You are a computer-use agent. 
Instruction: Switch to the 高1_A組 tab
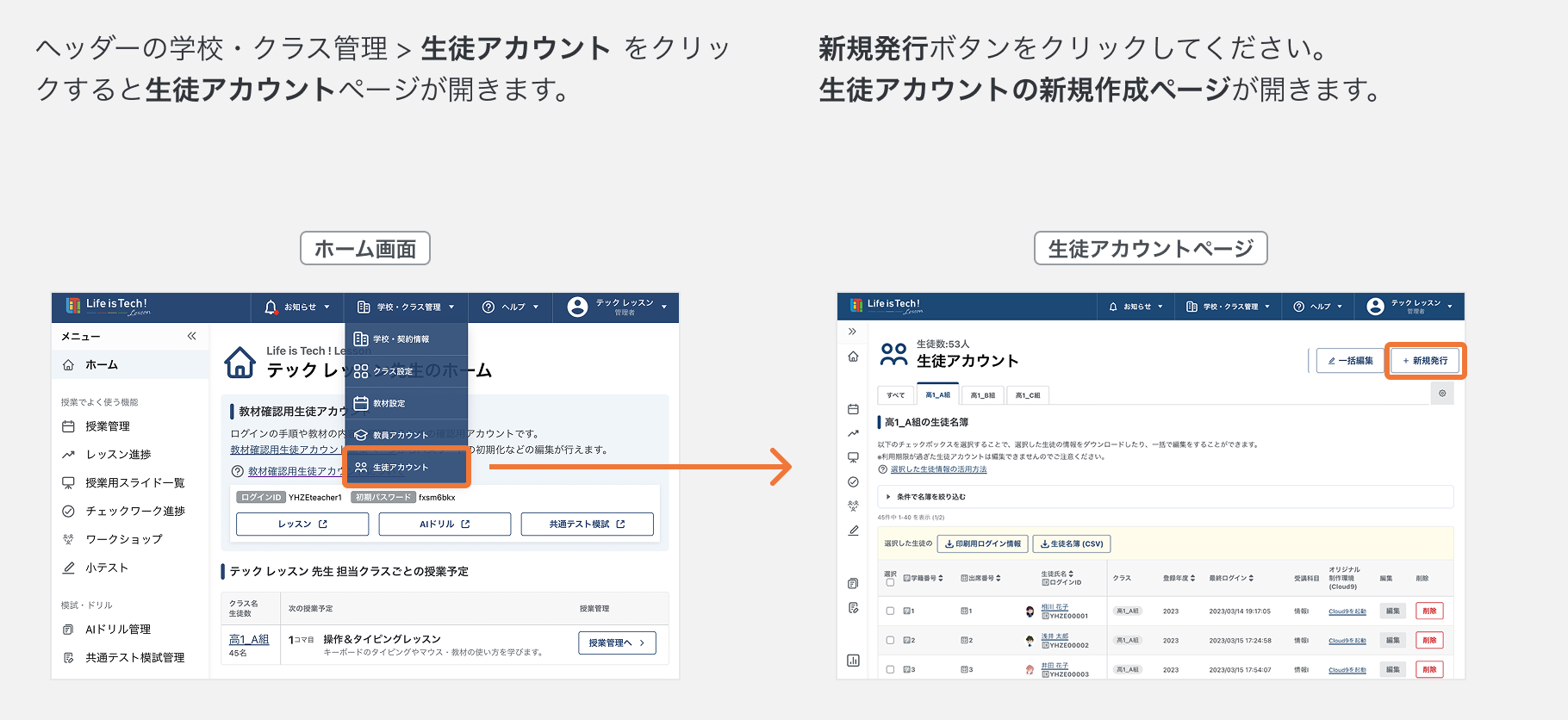pyautogui.click(x=937, y=394)
